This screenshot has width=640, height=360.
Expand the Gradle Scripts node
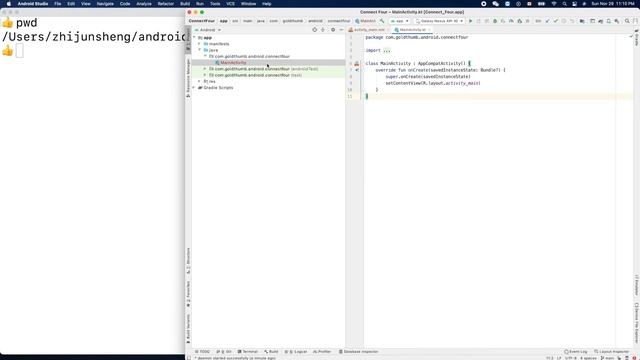click(x=194, y=88)
